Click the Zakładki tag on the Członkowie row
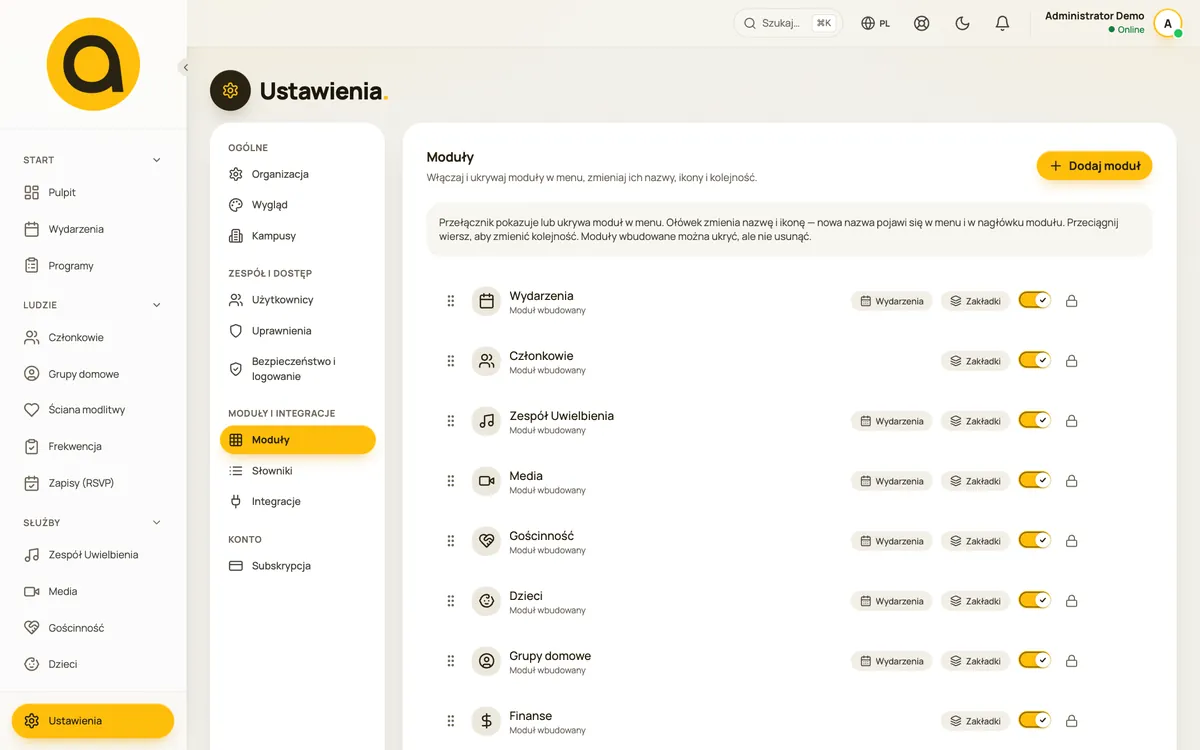 [x=975, y=361]
